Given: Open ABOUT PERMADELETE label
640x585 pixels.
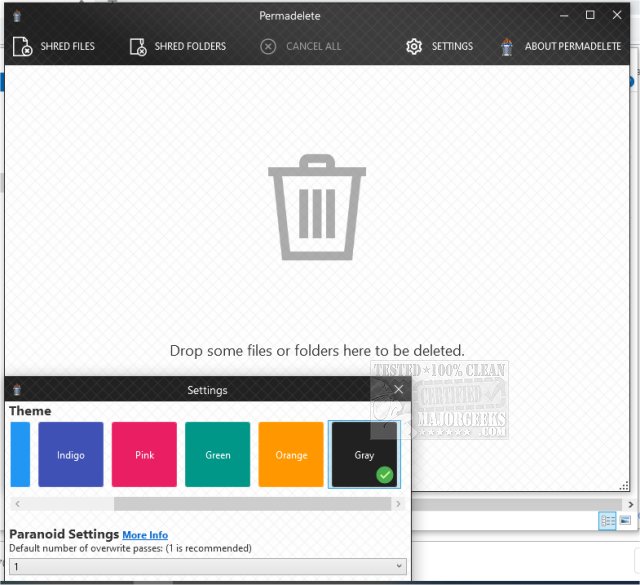Looking at the screenshot, I should [573, 46].
